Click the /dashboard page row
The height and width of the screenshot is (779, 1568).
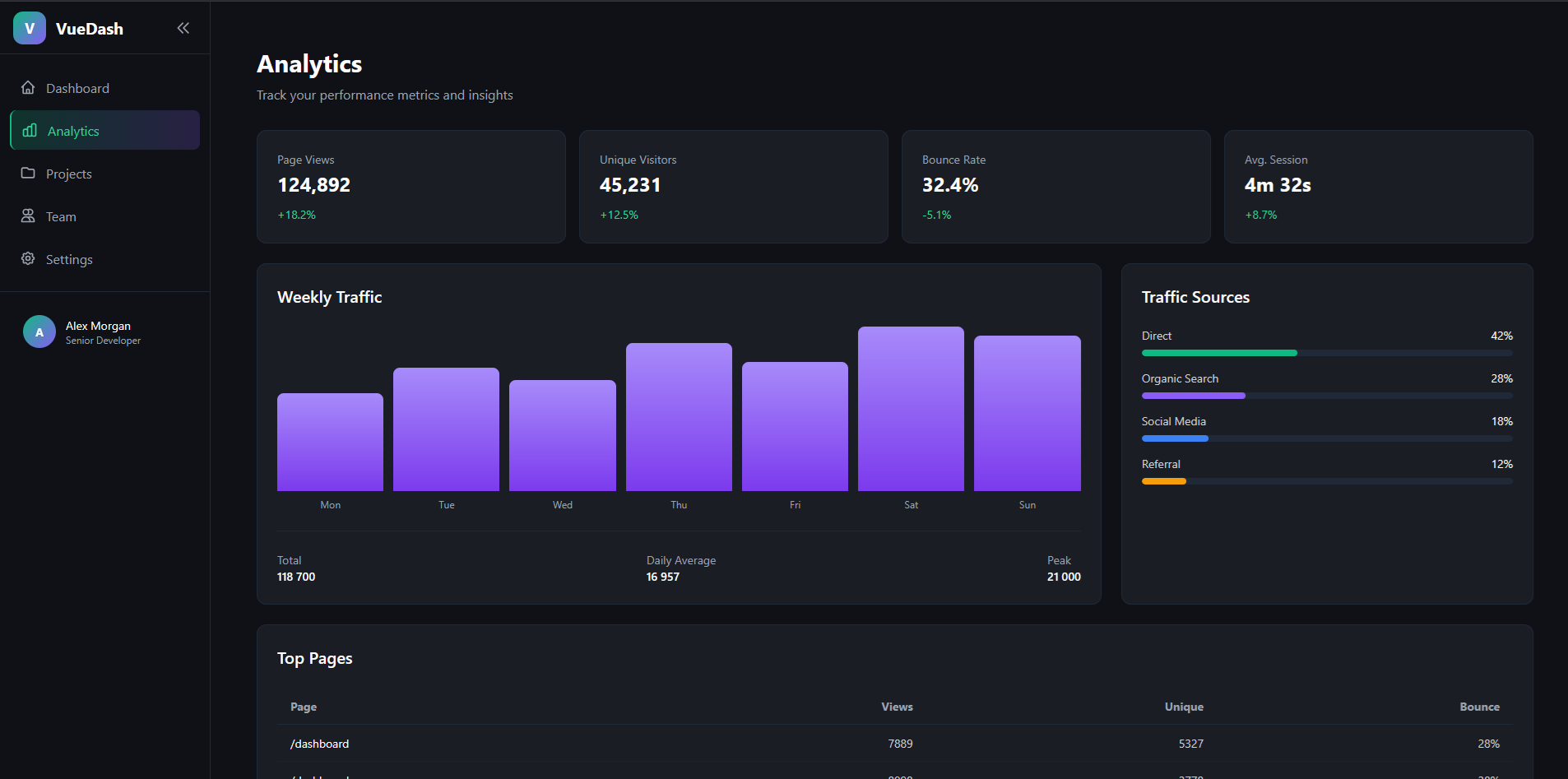pos(895,744)
